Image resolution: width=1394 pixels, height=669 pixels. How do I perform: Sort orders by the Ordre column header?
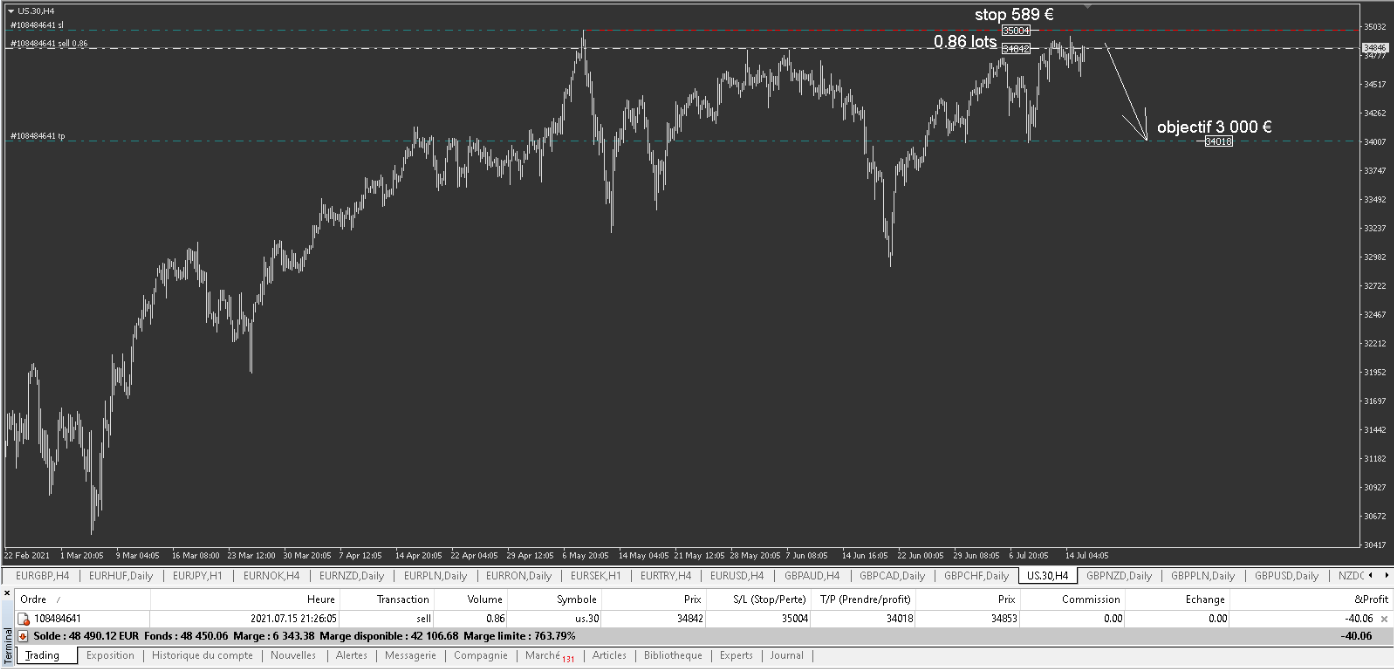83,599
